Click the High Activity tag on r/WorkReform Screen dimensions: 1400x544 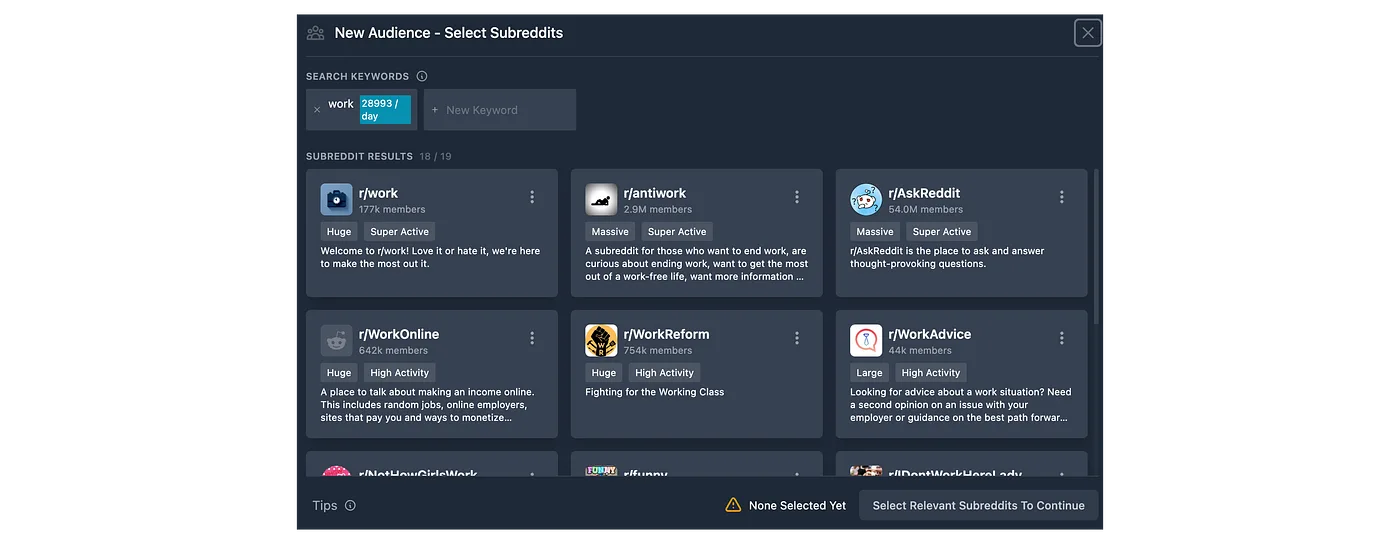(664, 373)
